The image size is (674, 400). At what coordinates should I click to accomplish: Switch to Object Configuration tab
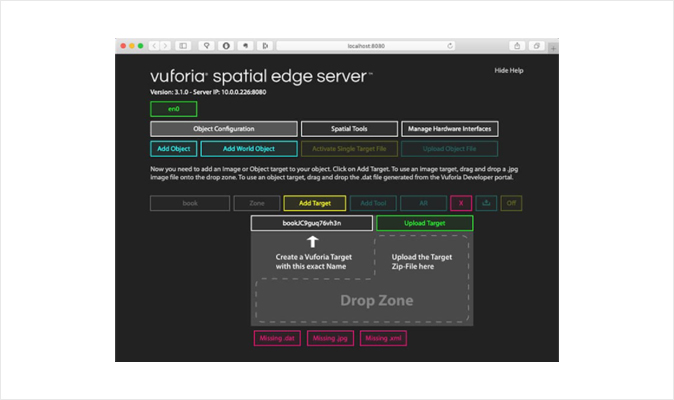pyautogui.click(x=224, y=128)
